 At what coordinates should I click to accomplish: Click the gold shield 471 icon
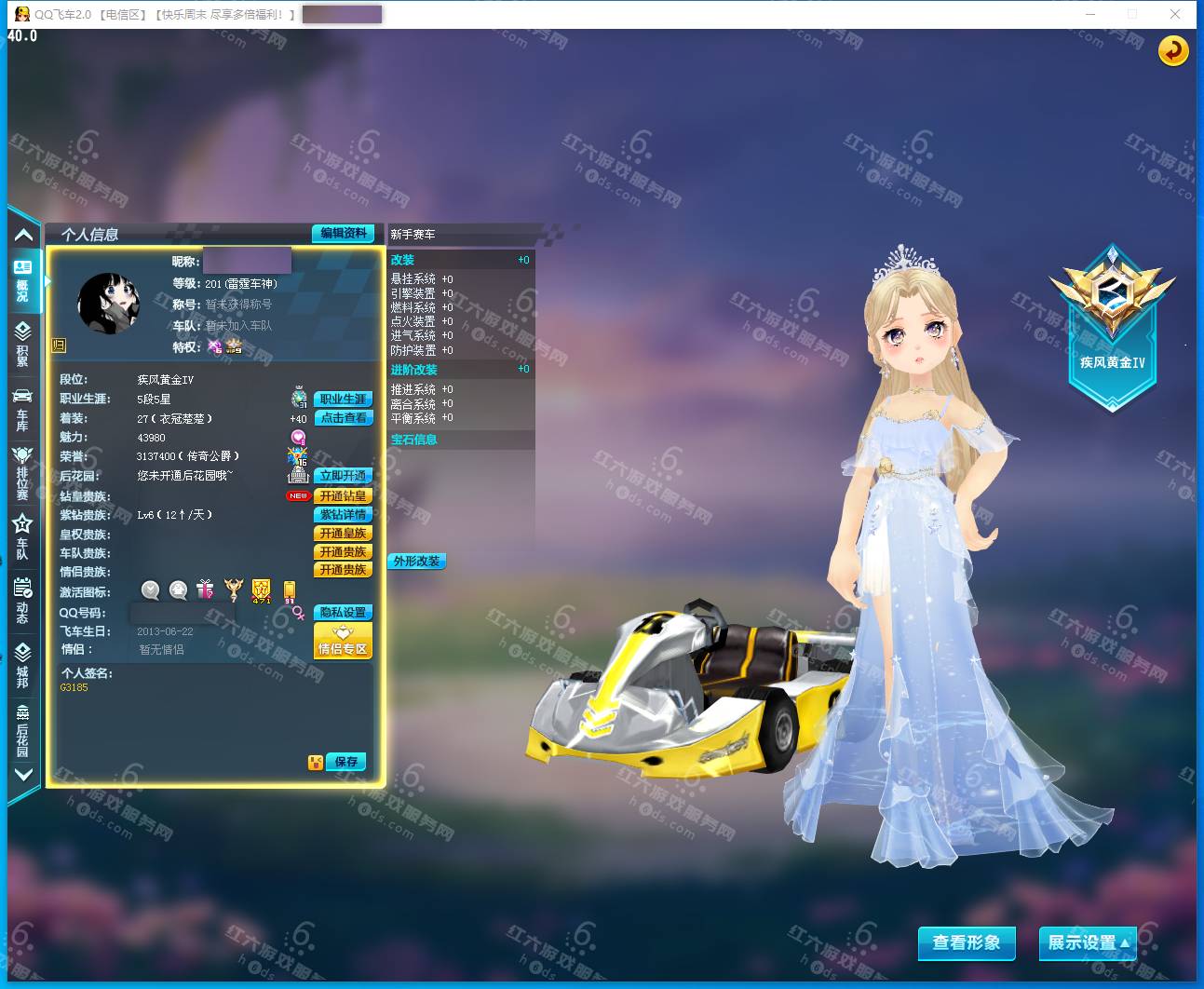pyautogui.click(x=262, y=590)
